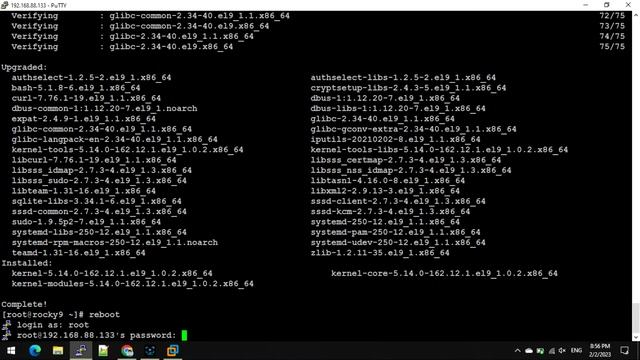Image resolution: width=640 pixels, height=360 pixels.
Task: Open File Explorer from the taskbar
Action: pyautogui.click(x=58, y=351)
